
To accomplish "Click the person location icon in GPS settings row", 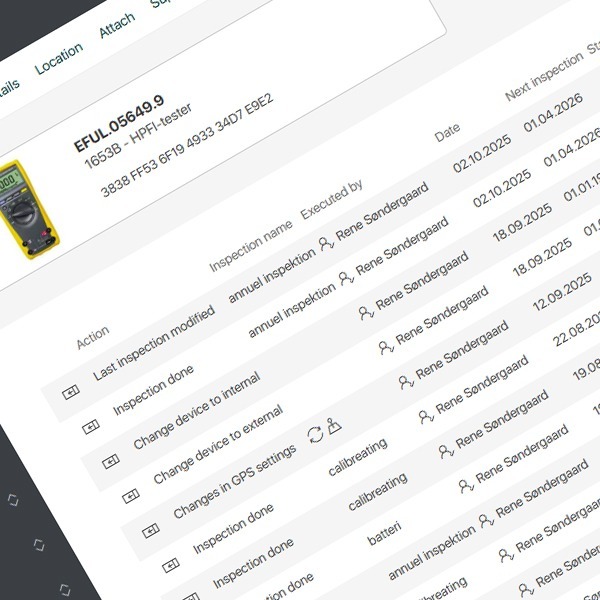I will [x=334, y=425].
